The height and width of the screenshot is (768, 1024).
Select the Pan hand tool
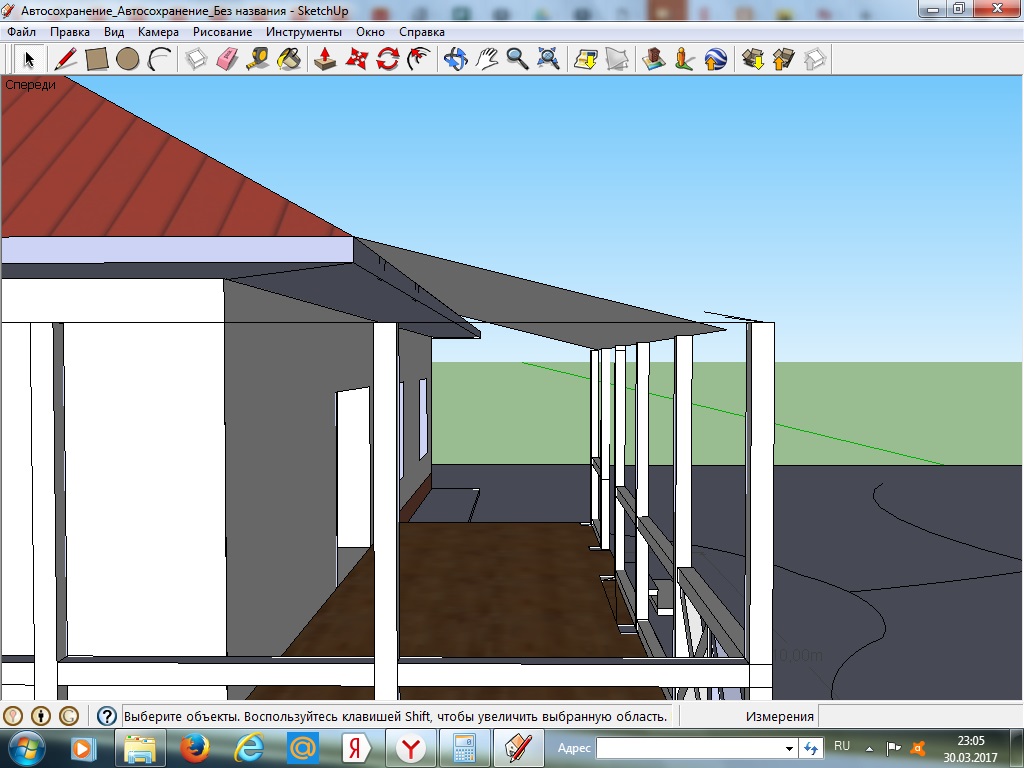tap(486, 59)
